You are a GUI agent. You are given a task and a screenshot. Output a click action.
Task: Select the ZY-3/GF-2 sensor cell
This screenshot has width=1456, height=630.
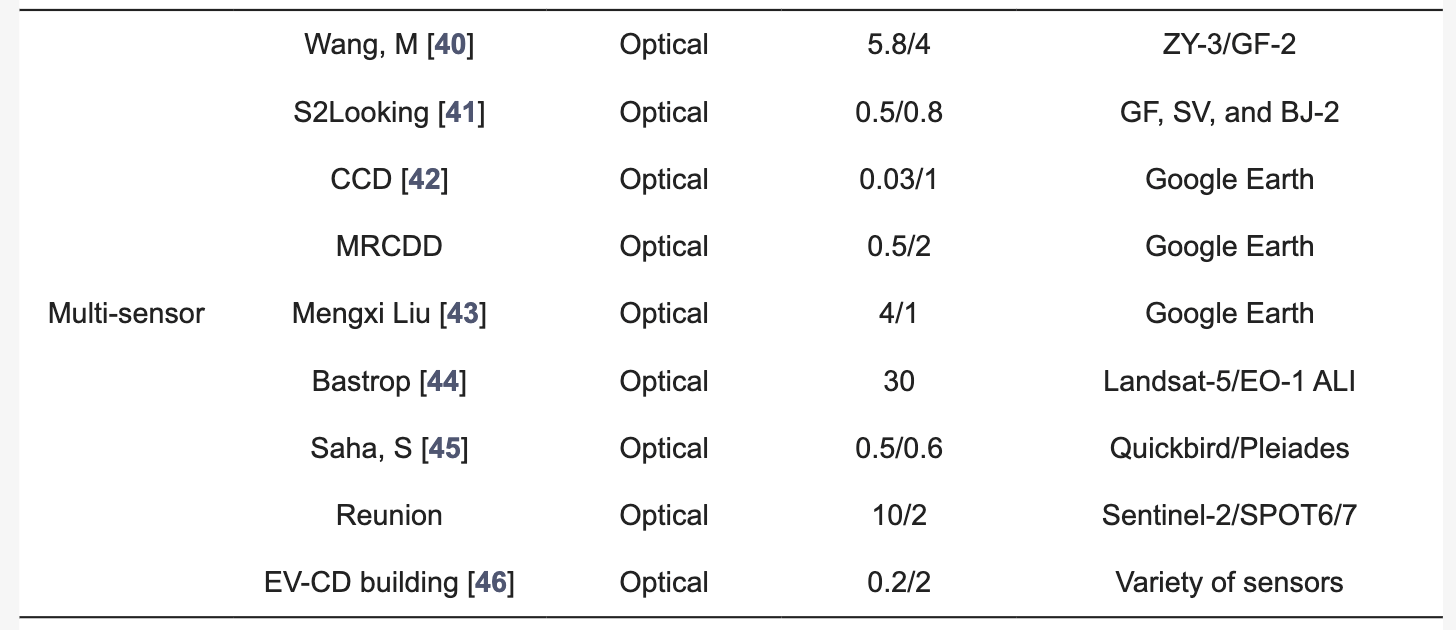1229,45
